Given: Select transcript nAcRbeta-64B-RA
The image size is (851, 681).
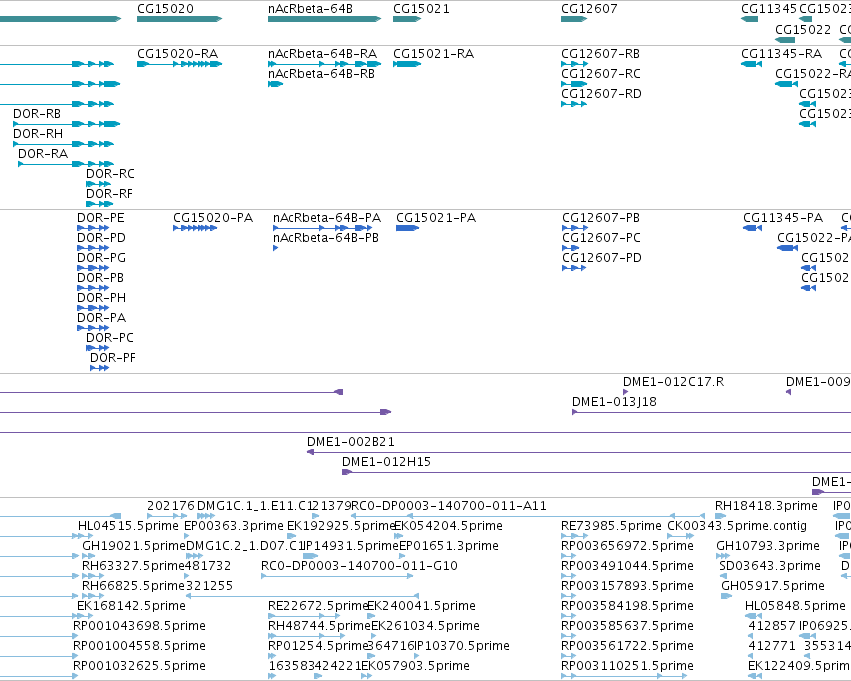Looking at the screenshot, I should coord(322,54).
